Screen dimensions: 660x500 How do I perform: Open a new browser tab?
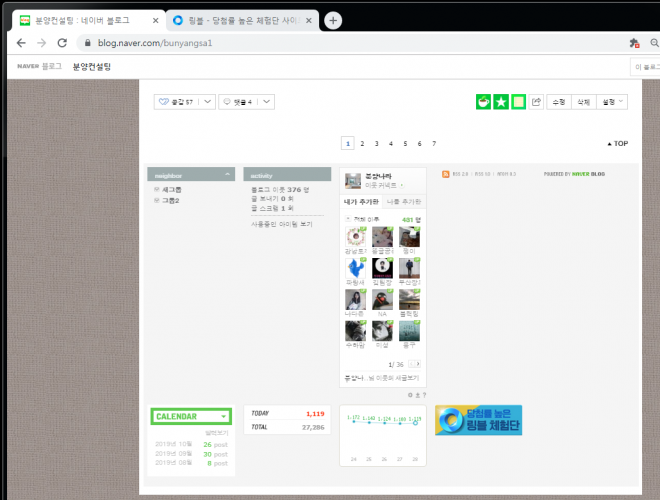333,20
